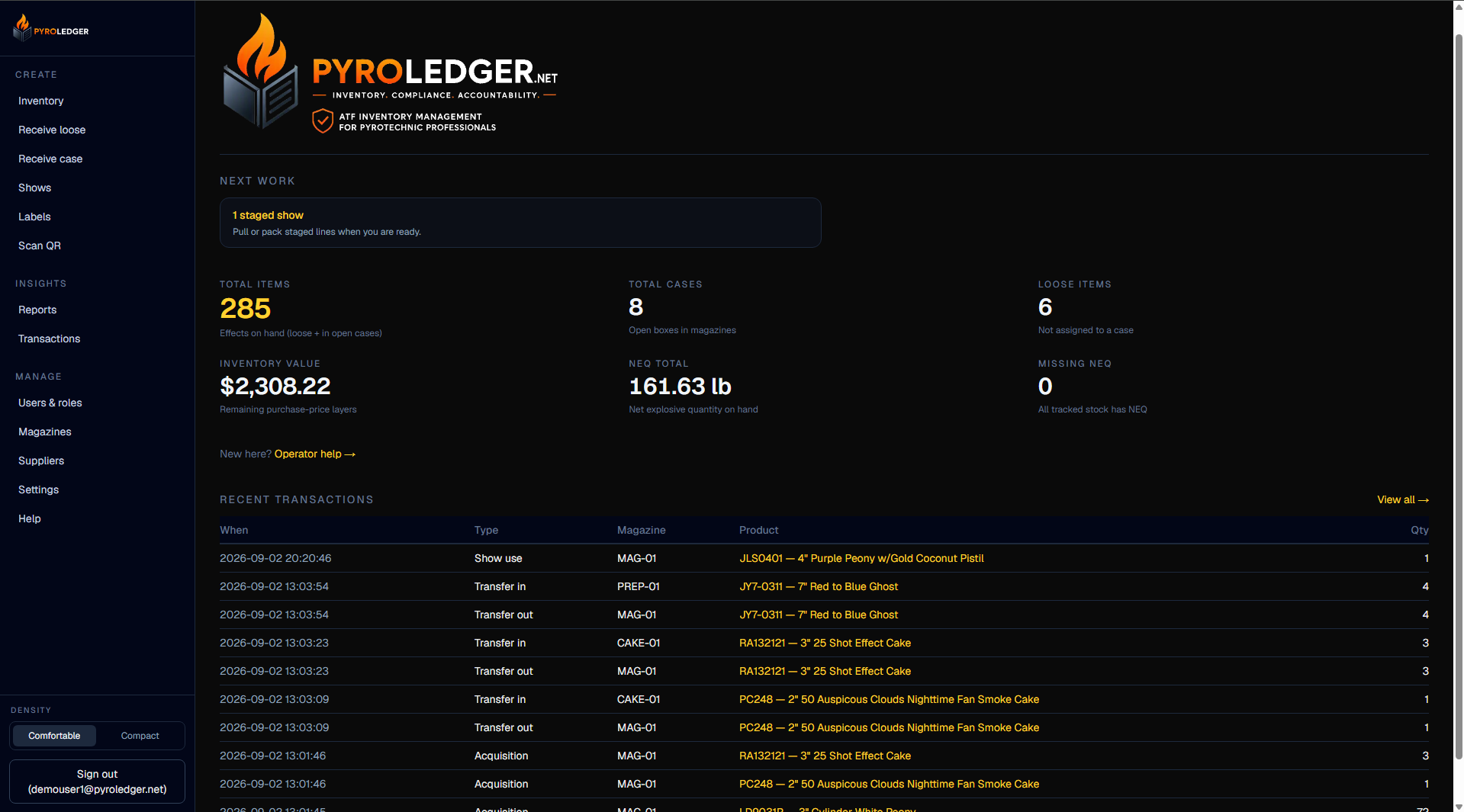Image resolution: width=1464 pixels, height=812 pixels.
Task: Click the Qty column header
Action: 1419,530
